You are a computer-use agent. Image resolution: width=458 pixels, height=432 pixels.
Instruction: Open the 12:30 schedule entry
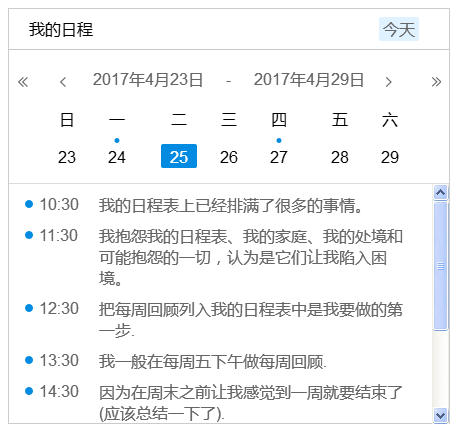[x=213, y=319]
